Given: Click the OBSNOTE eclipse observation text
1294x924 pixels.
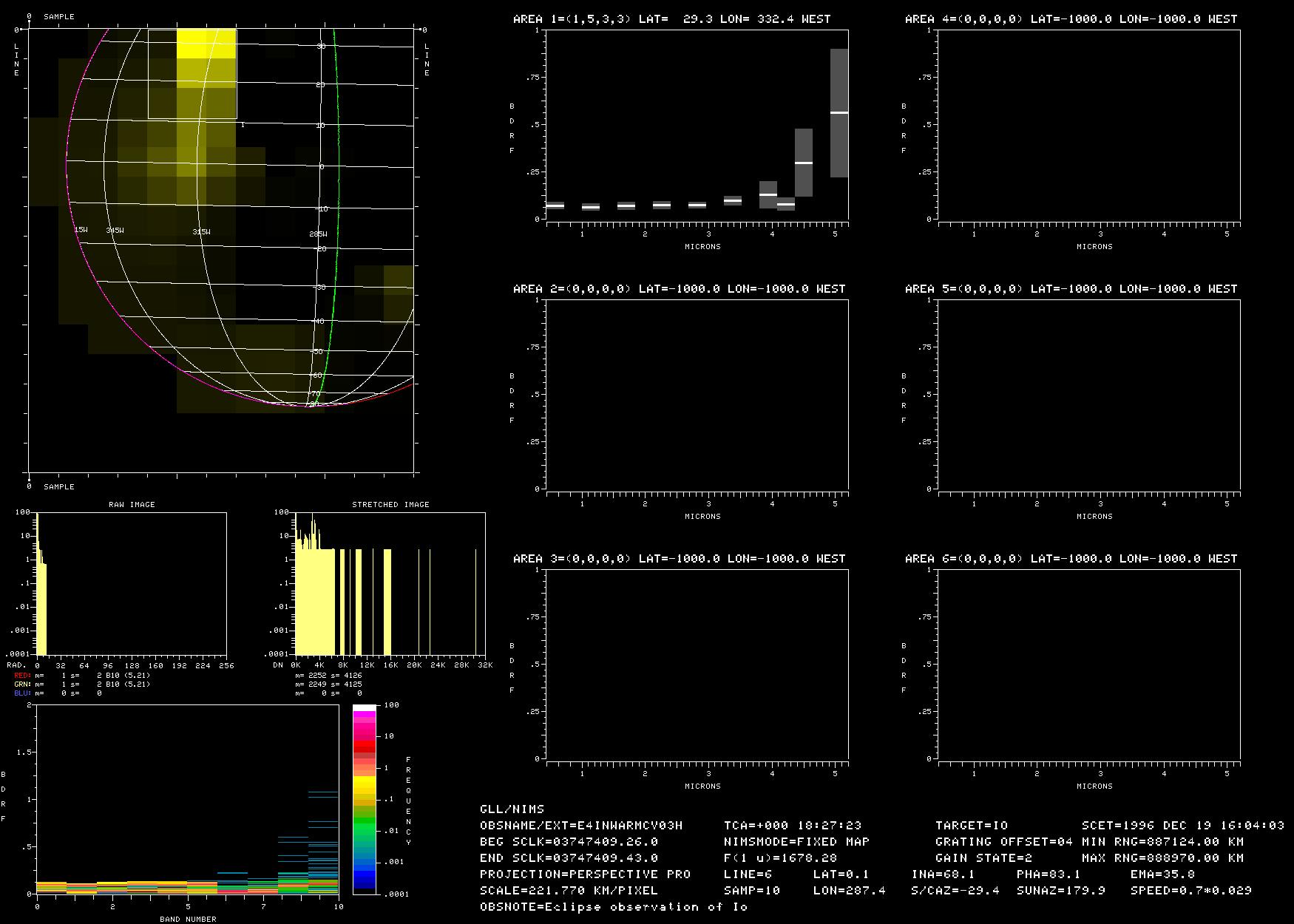Looking at the screenshot, I should 614,906.
